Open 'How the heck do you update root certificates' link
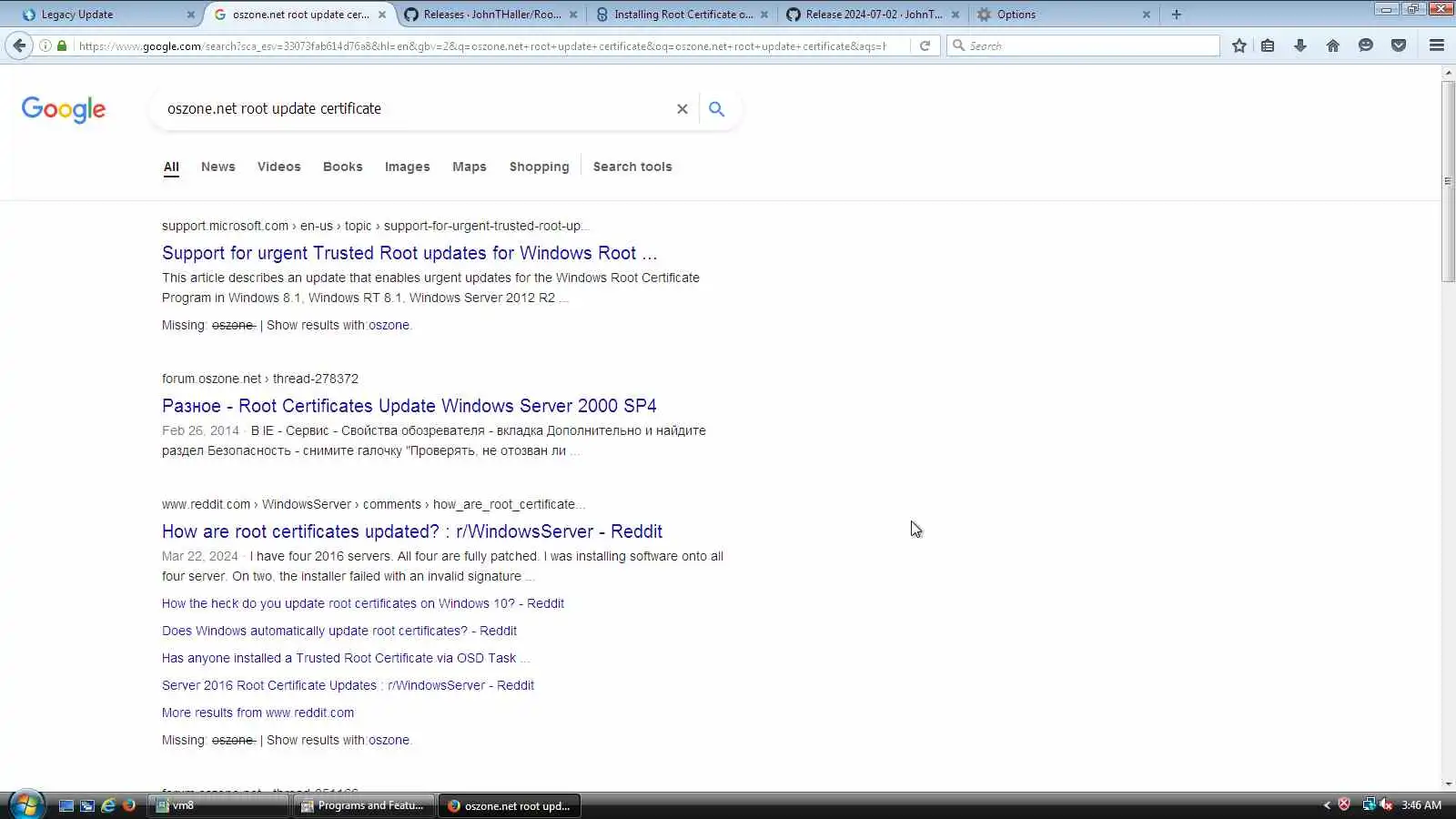This screenshot has height=819, width=1456. point(363,603)
